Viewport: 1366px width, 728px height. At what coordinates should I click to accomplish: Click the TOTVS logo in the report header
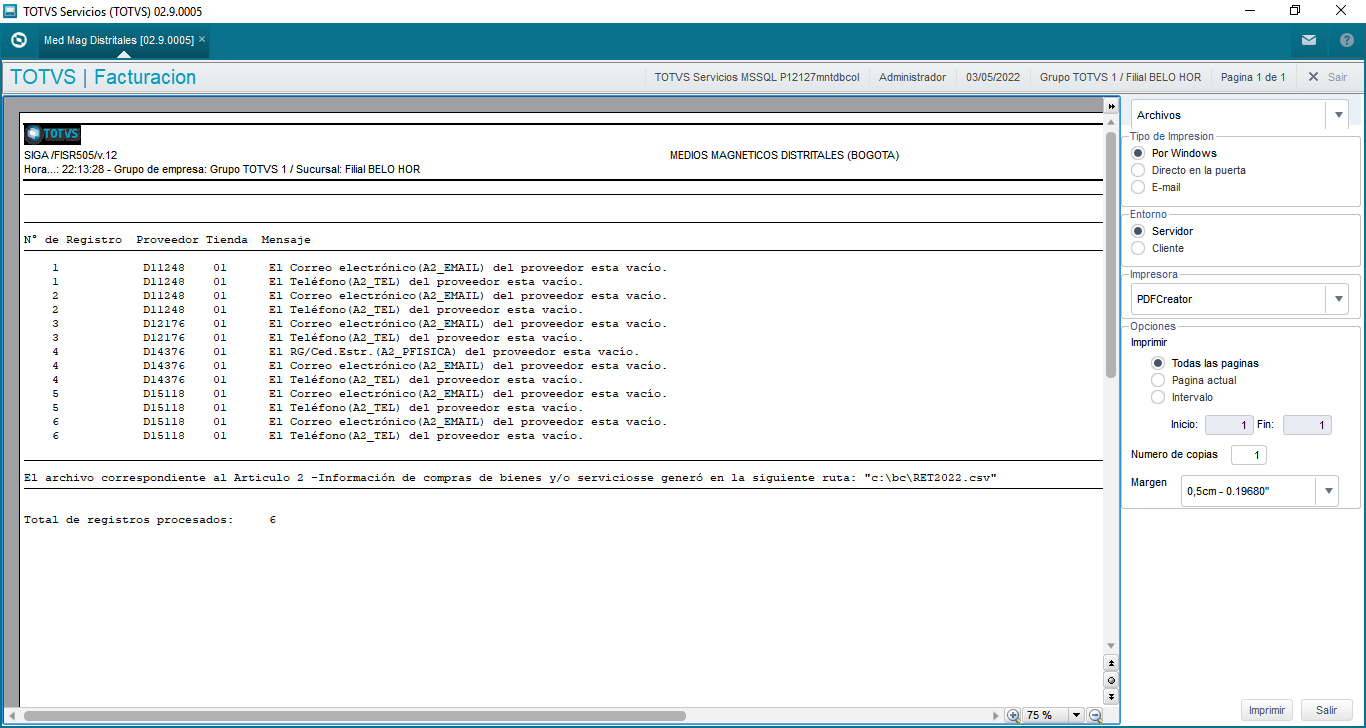point(52,133)
